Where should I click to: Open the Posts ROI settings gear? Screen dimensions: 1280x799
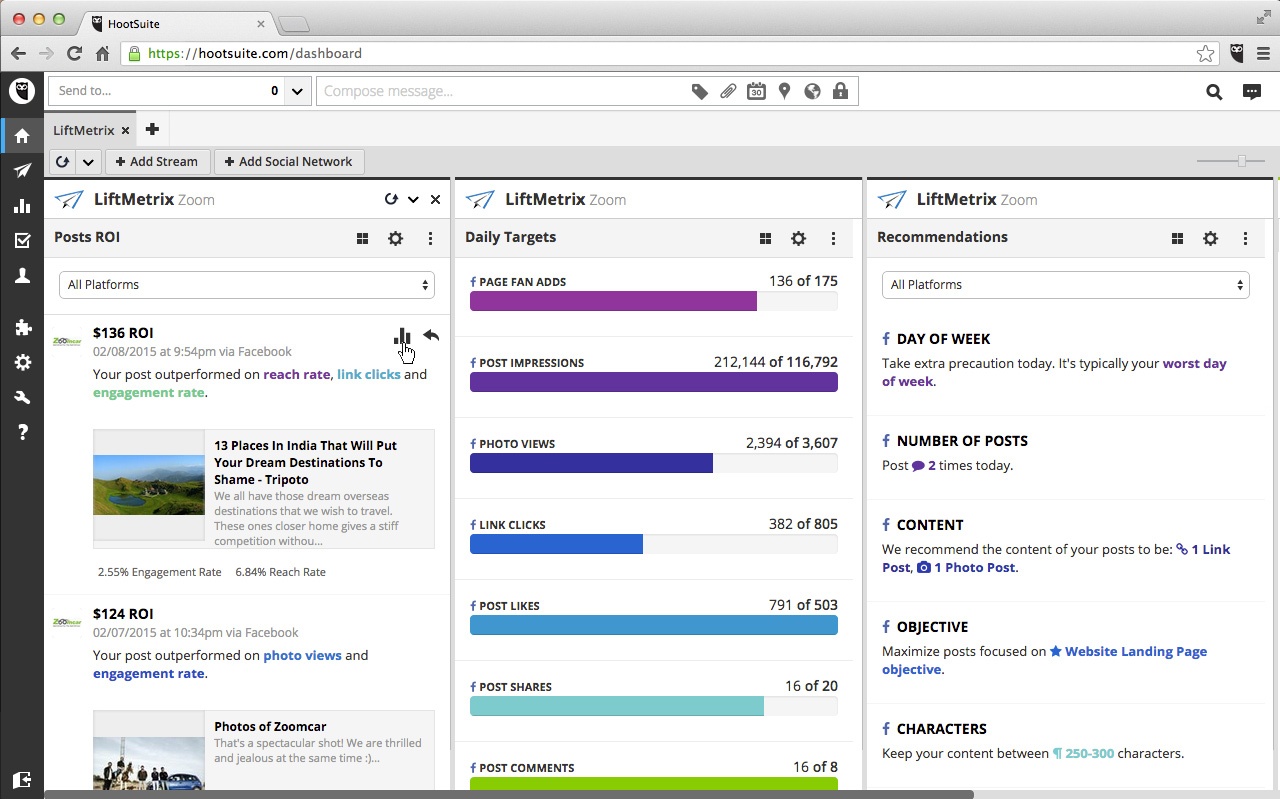(396, 238)
